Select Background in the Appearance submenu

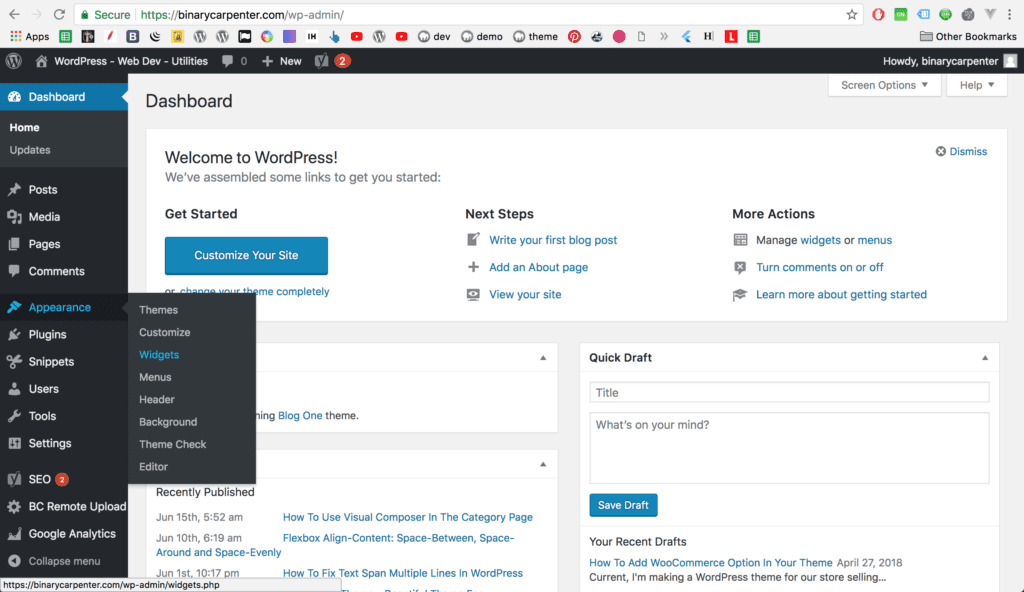(168, 422)
